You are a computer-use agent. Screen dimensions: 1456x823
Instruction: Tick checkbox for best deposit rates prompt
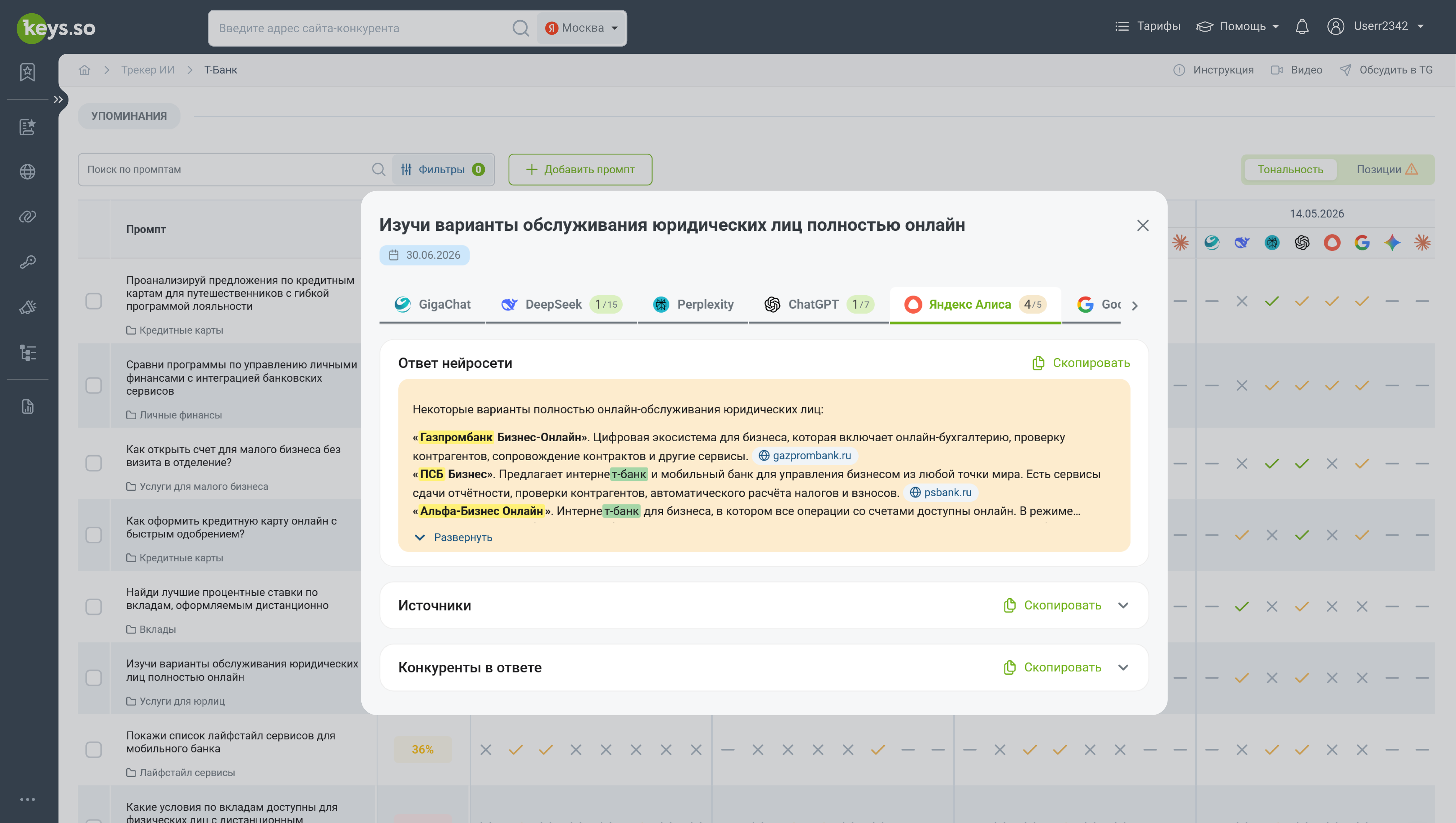(94, 607)
